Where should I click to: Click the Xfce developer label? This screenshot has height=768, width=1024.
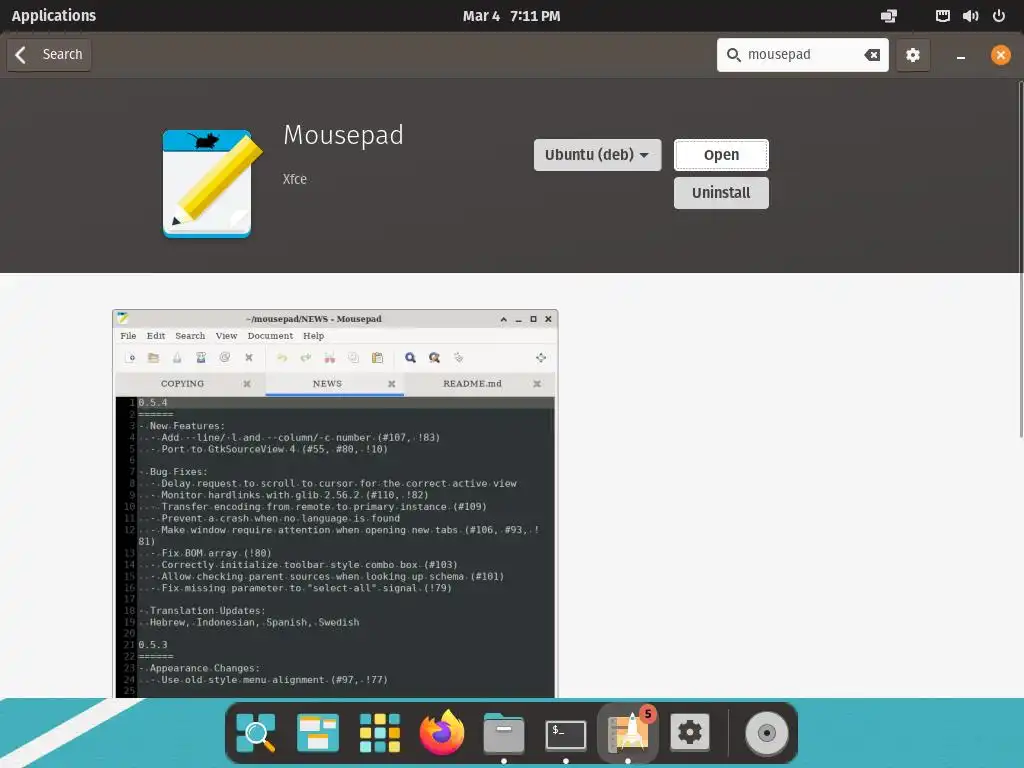(x=295, y=179)
